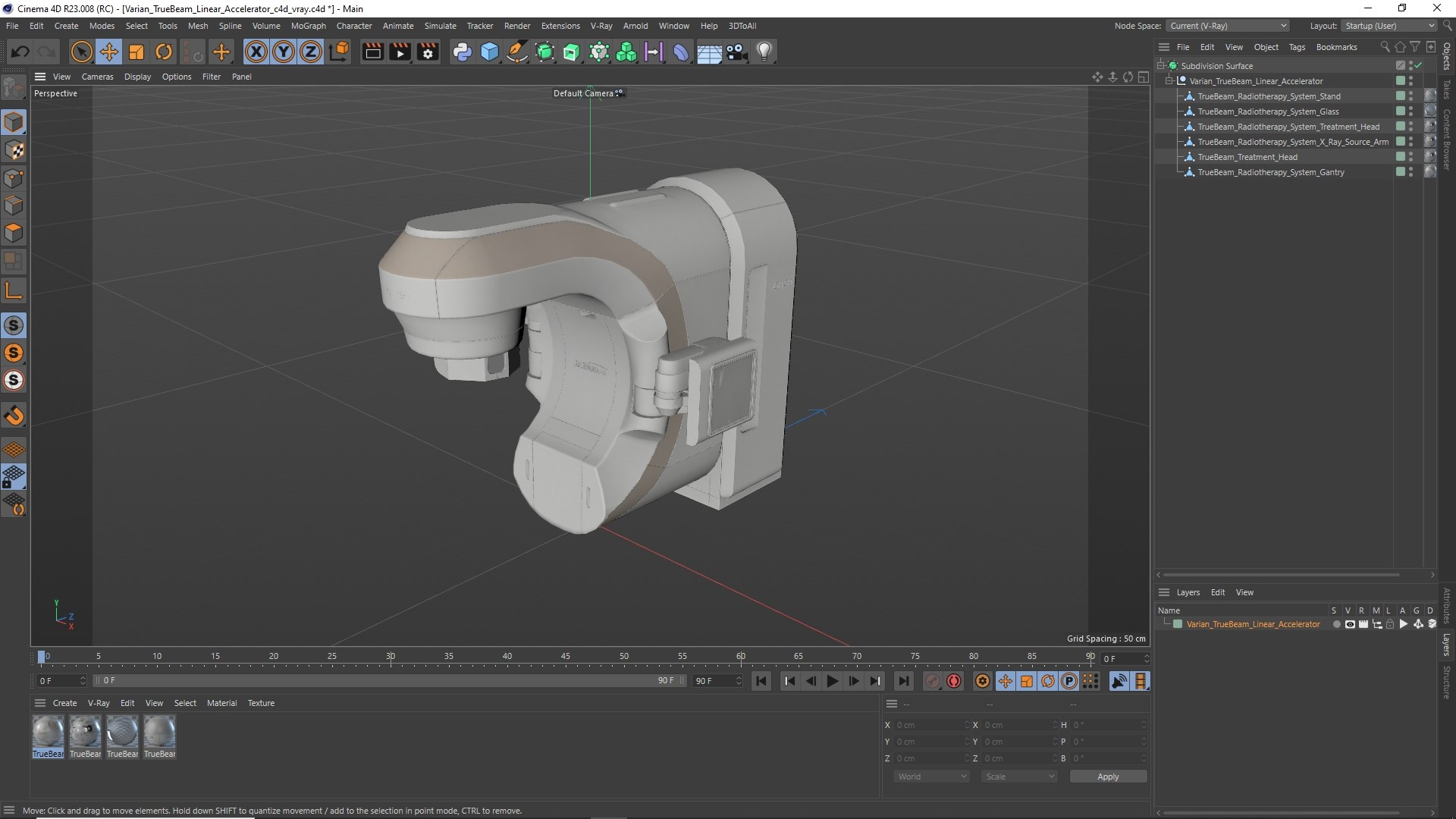Render the active view
The width and height of the screenshot is (1456, 819).
[x=372, y=52]
